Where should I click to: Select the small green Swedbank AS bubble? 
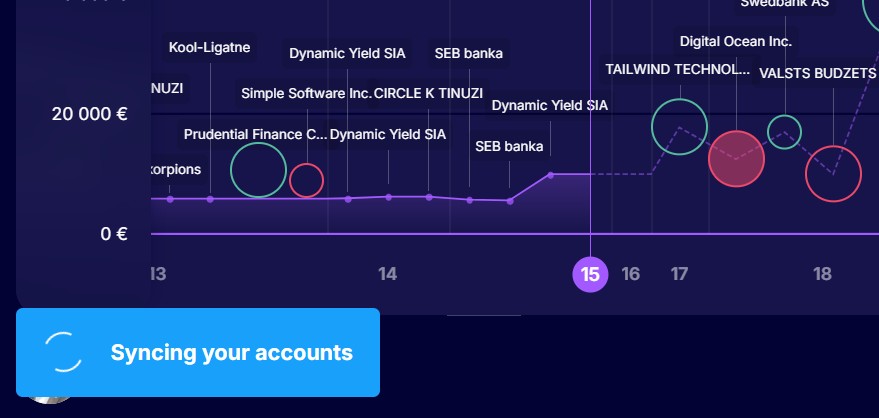tap(785, 132)
